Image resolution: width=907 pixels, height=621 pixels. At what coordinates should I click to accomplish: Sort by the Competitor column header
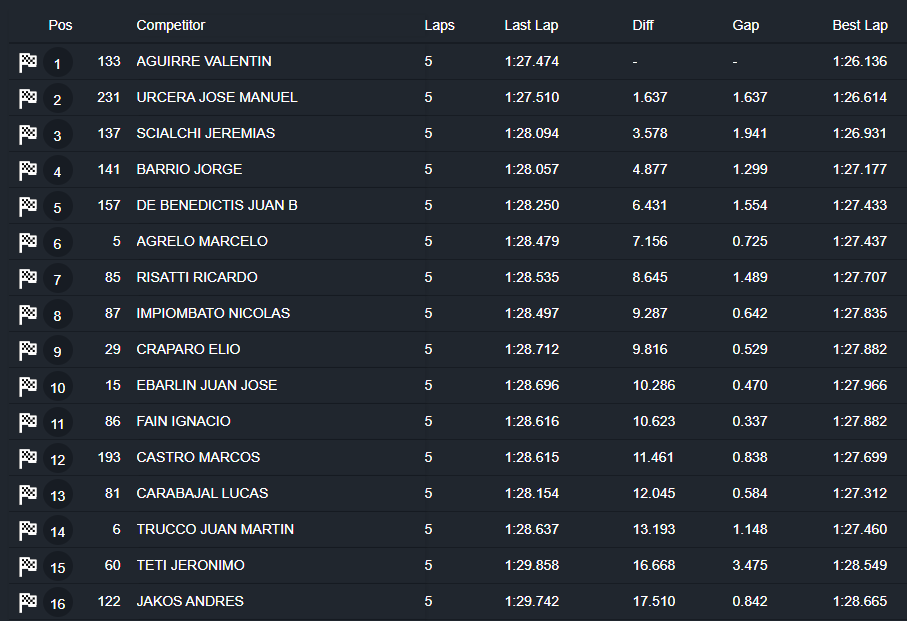click(x=171, y=25)
